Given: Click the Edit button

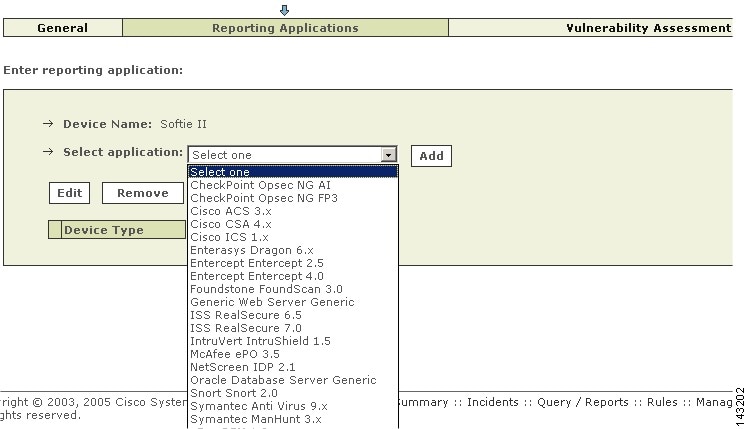Looking at the screenshot, I should click(x=69, y=193).
